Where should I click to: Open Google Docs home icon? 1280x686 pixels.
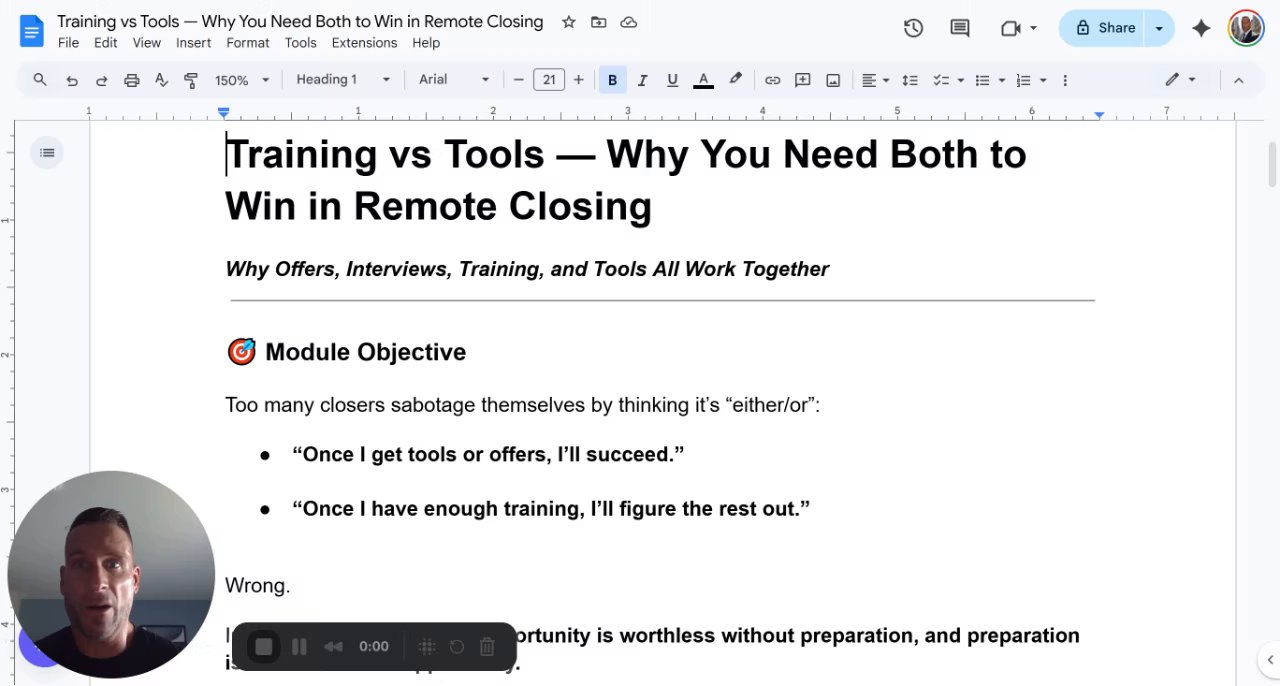pos(32,30)
